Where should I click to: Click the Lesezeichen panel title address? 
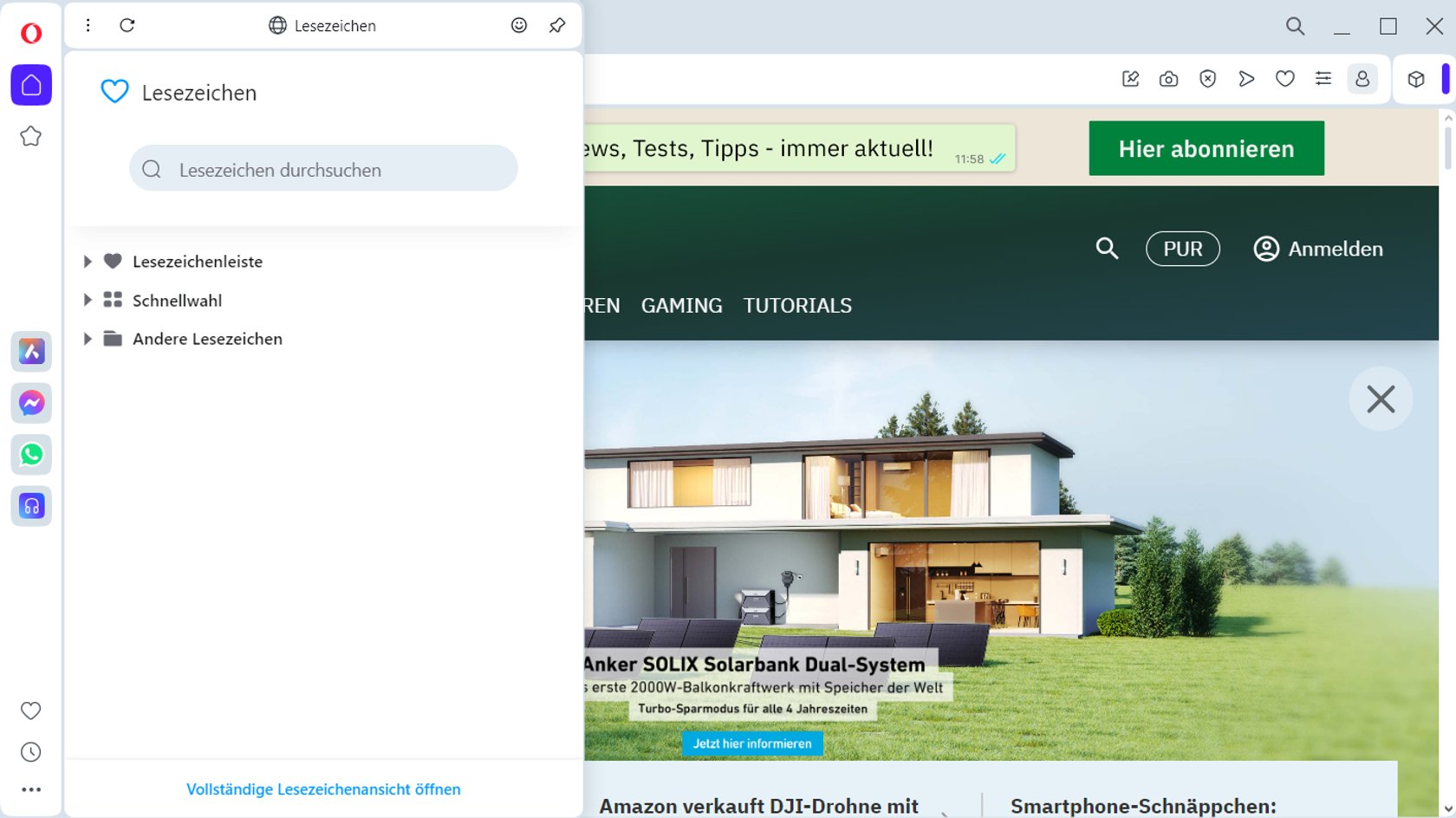coord(322,26)
